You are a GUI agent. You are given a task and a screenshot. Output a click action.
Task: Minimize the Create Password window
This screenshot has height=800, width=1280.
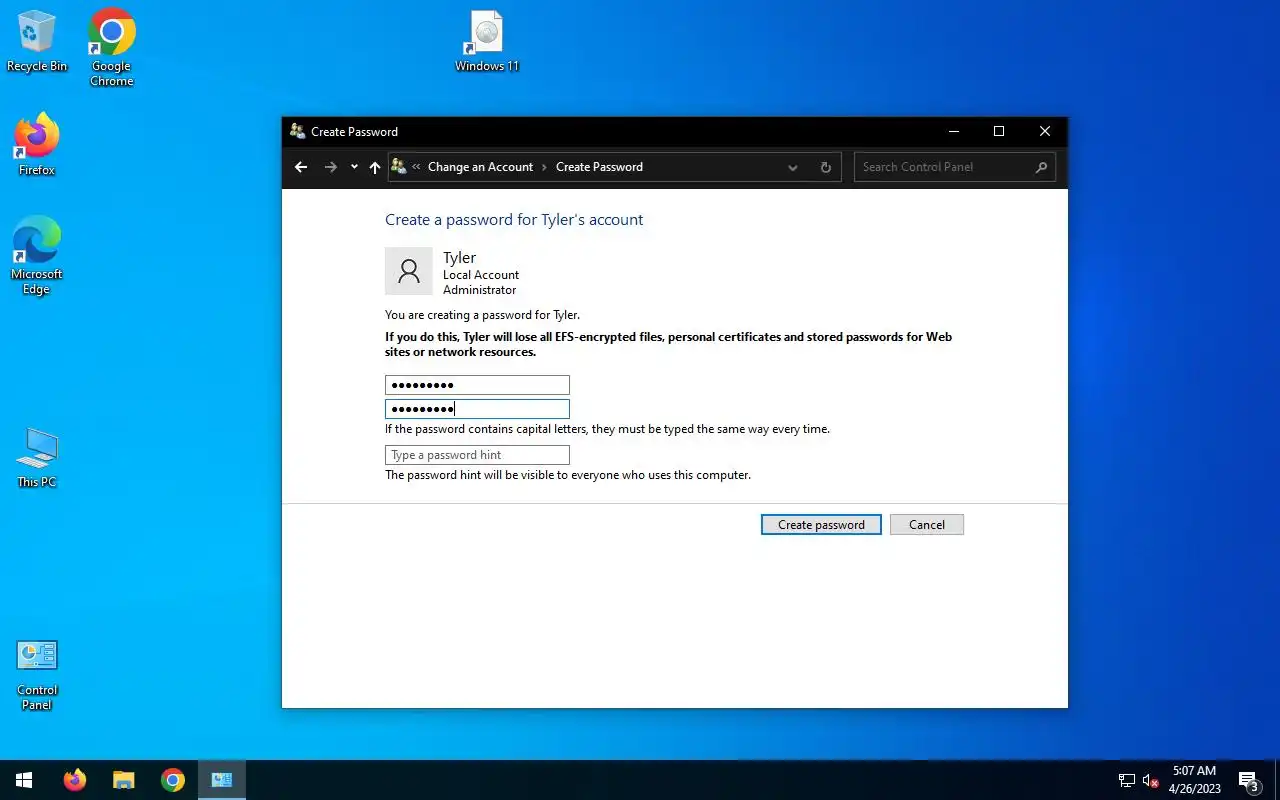953,131
